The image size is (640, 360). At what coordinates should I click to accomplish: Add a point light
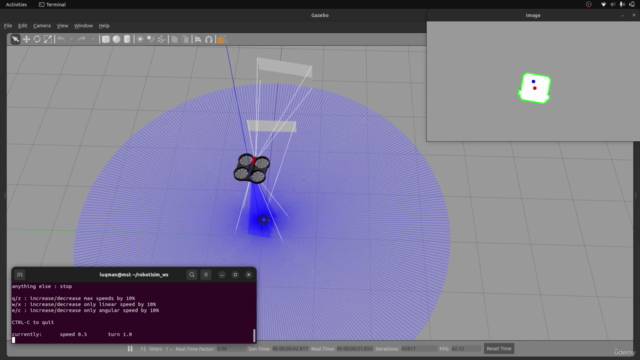point(140,39)
